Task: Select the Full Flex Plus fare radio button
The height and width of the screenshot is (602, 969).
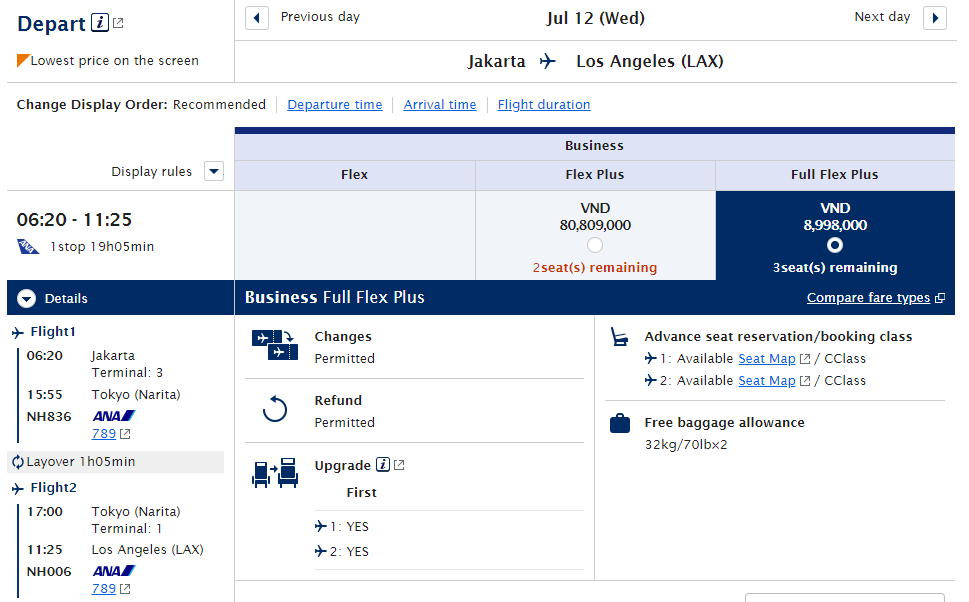Action: click(x=835, y=245)
